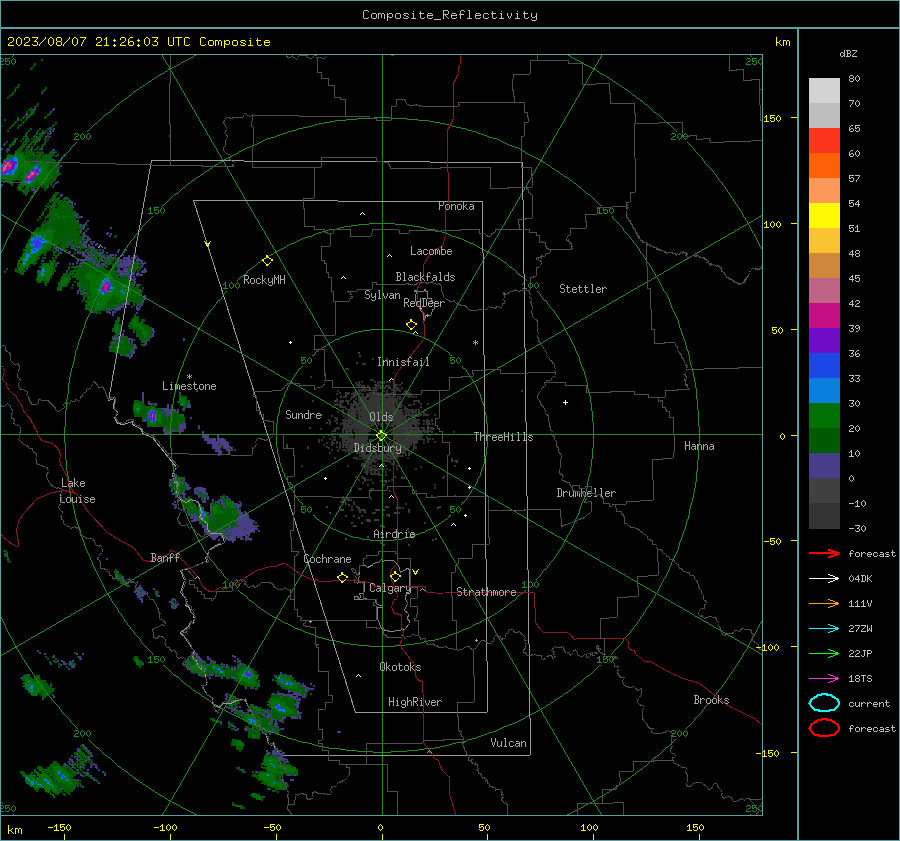Click the red forecast ellipse legend icon

pos(824,728)
